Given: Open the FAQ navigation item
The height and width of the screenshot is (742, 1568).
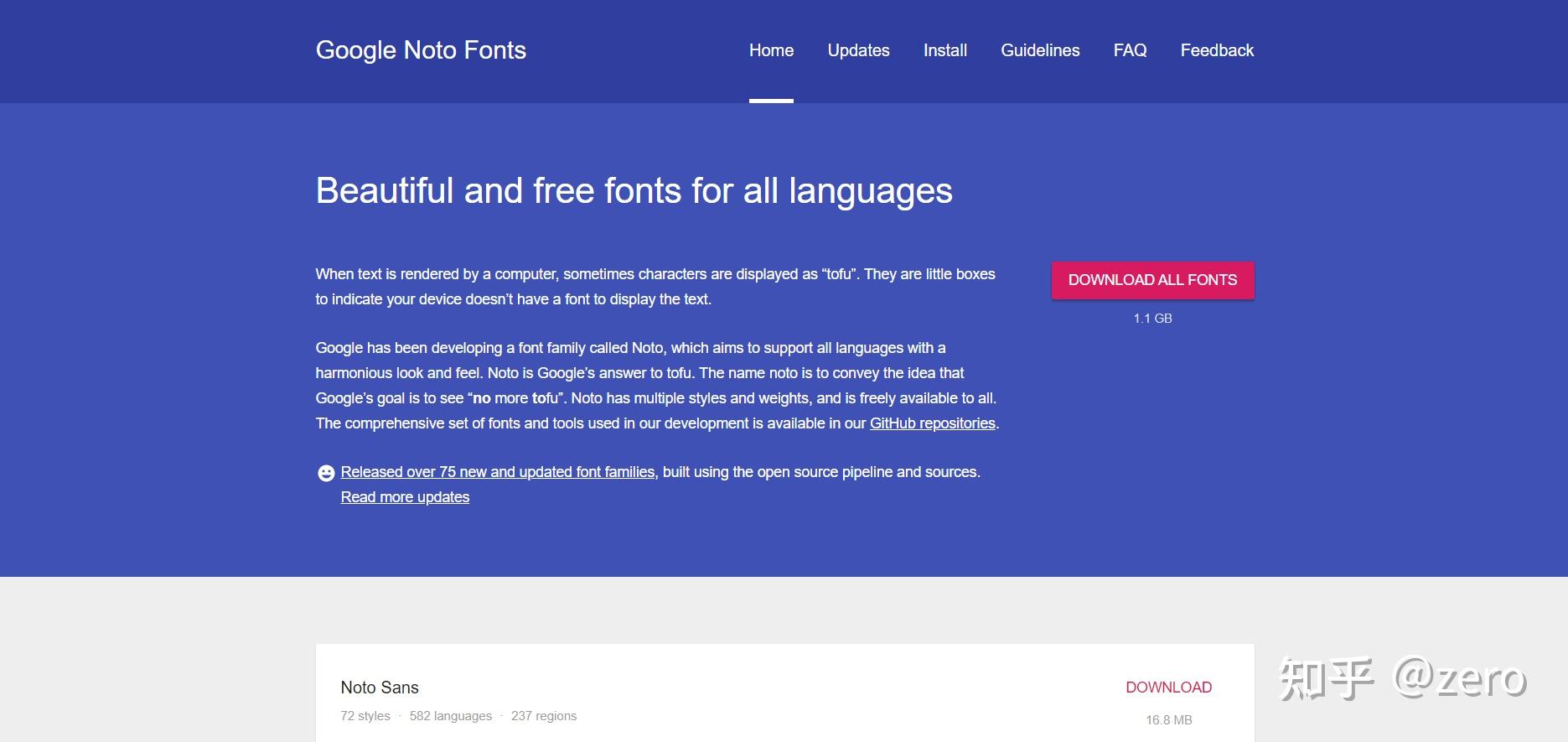Looking at the screenshot, I should tap(1130, 50).
